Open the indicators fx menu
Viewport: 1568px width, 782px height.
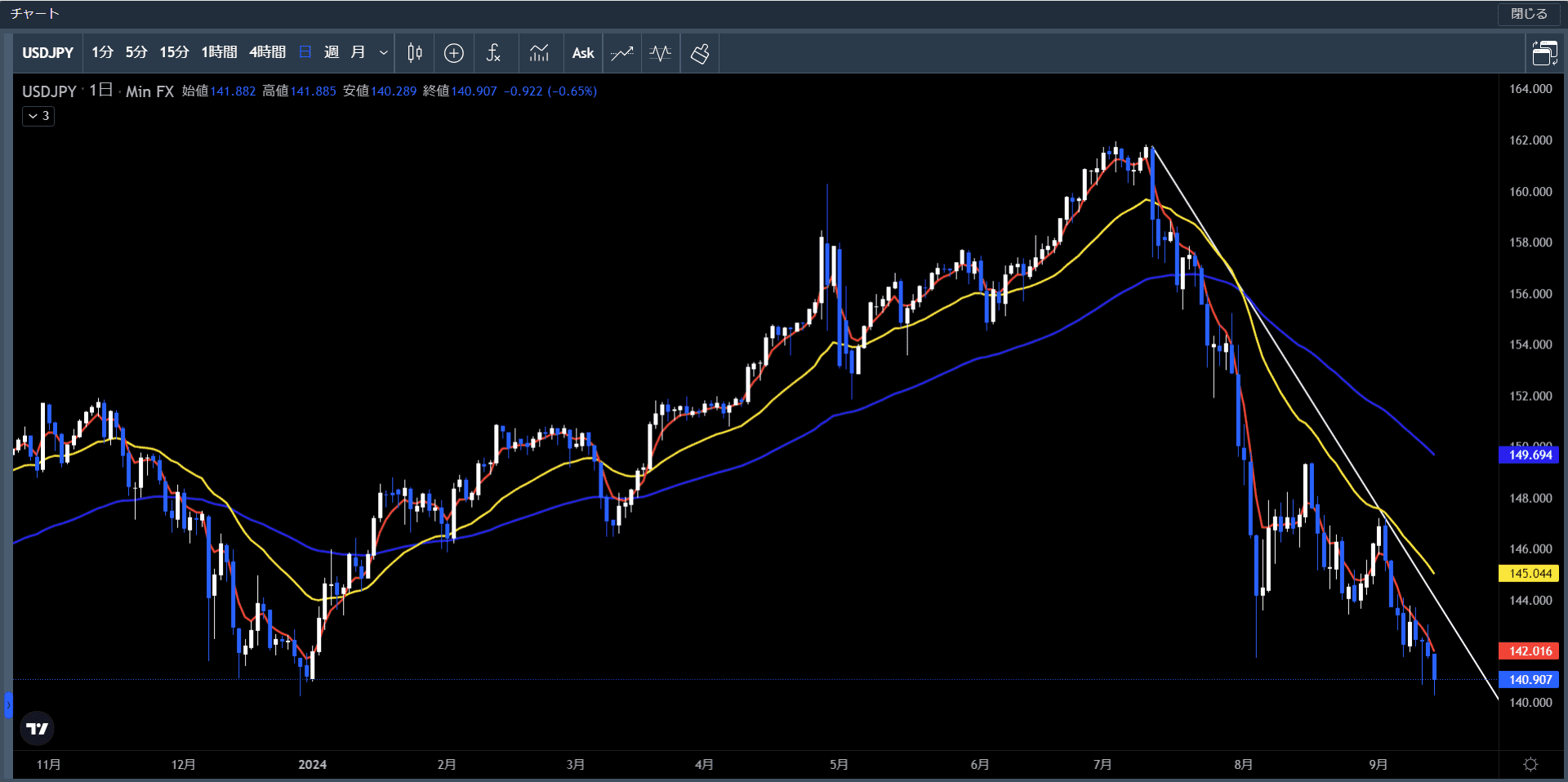tap(493, 53)
